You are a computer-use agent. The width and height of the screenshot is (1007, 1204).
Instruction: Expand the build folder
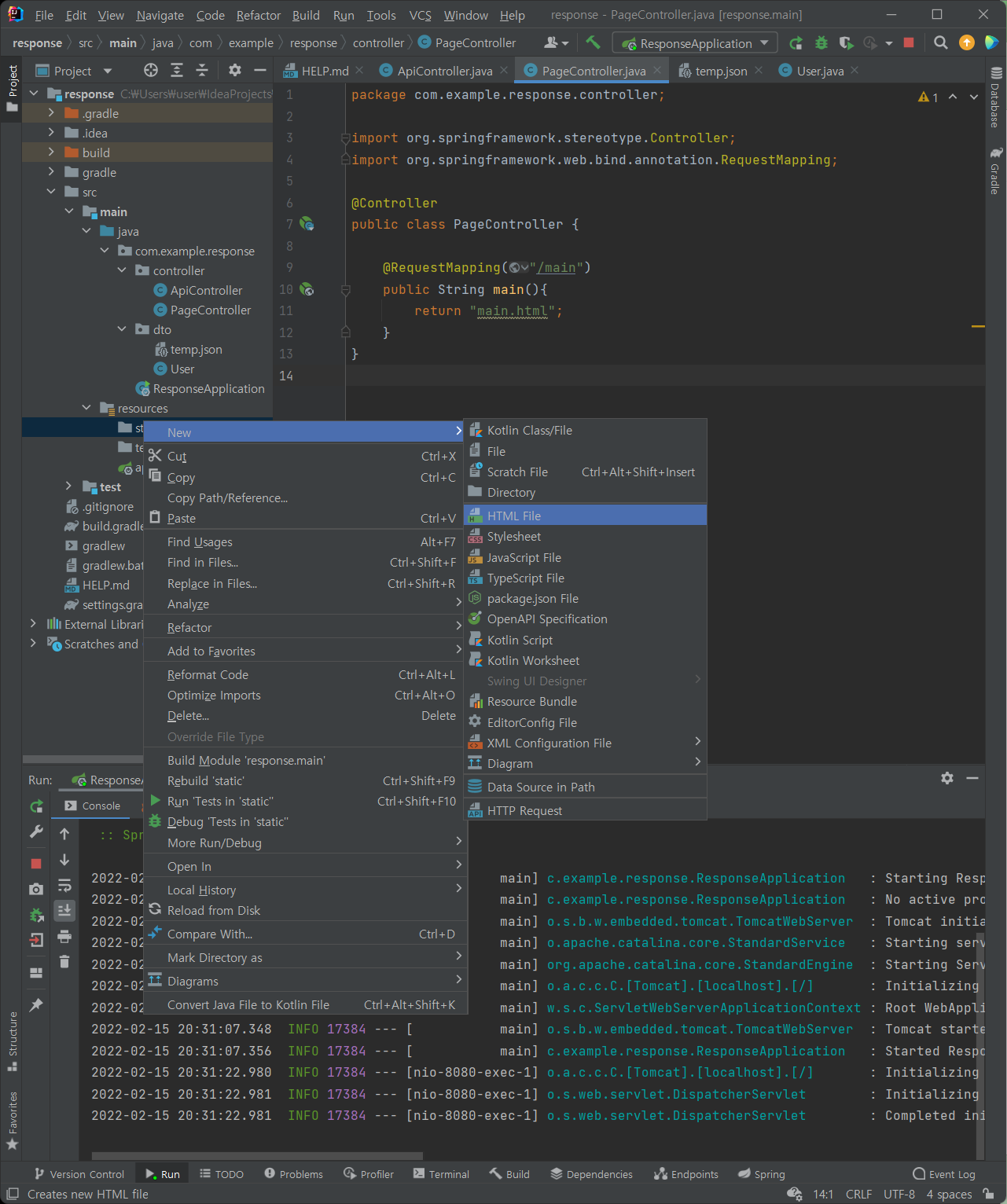(x=51, y=152)
